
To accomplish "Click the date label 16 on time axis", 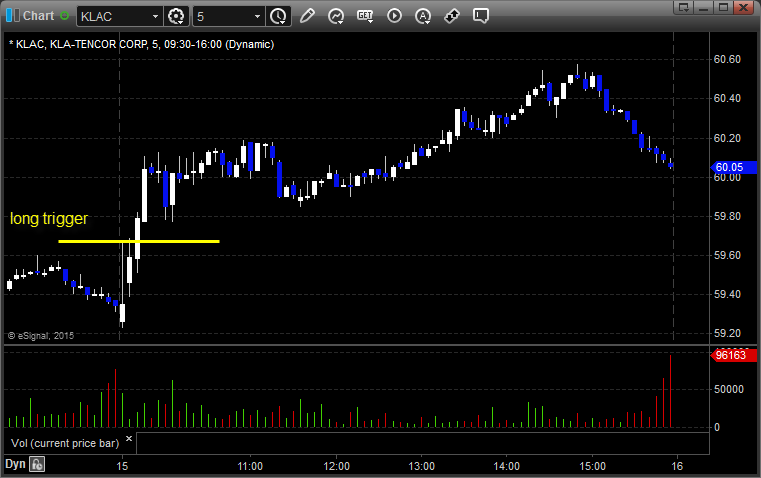I will (677, 466).
